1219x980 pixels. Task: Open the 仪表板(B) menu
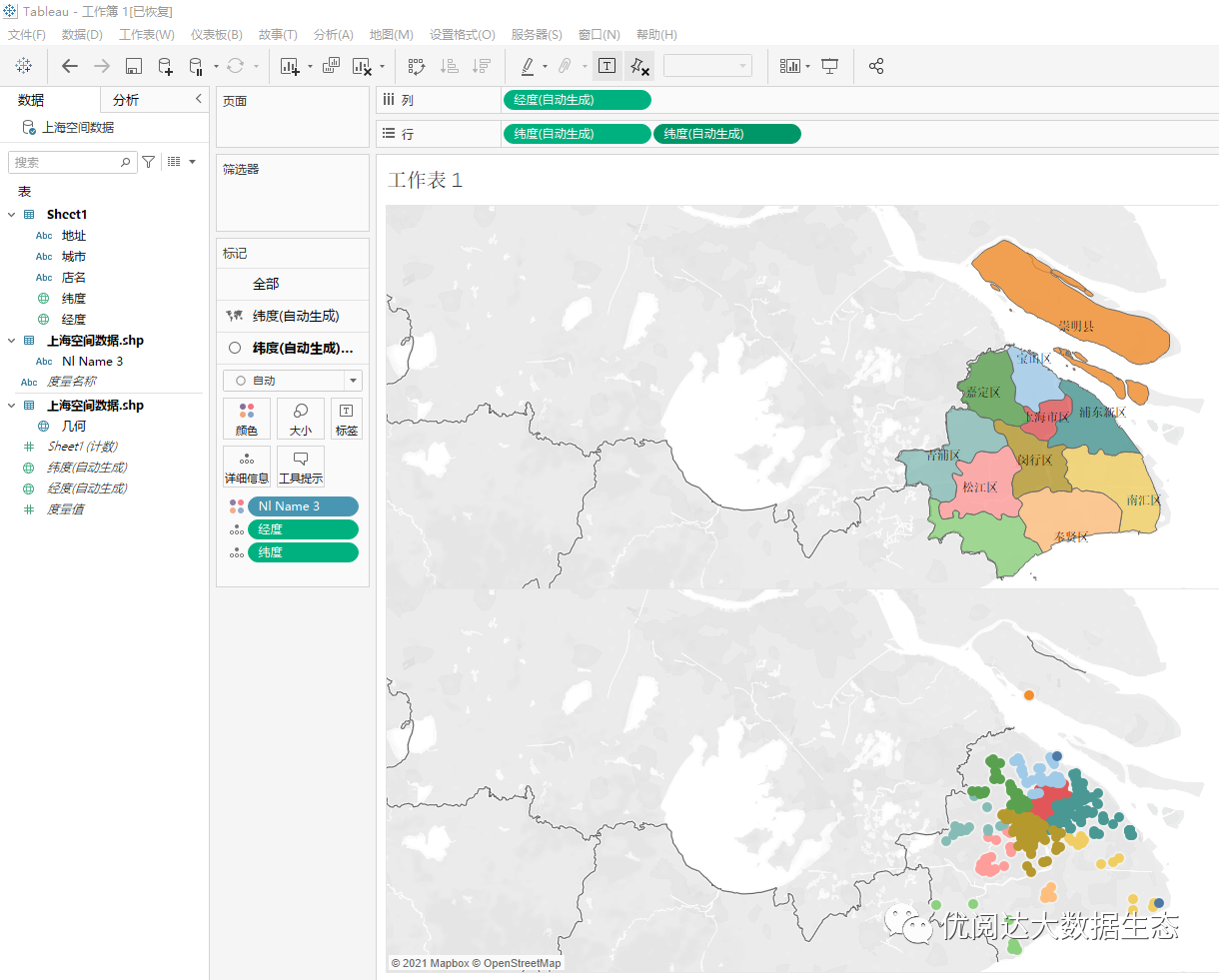click(217, 34)
